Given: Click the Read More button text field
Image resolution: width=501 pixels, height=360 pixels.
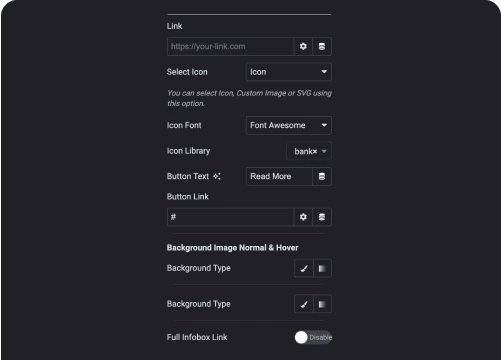Looking at the screenshot, I should [279, 176].
